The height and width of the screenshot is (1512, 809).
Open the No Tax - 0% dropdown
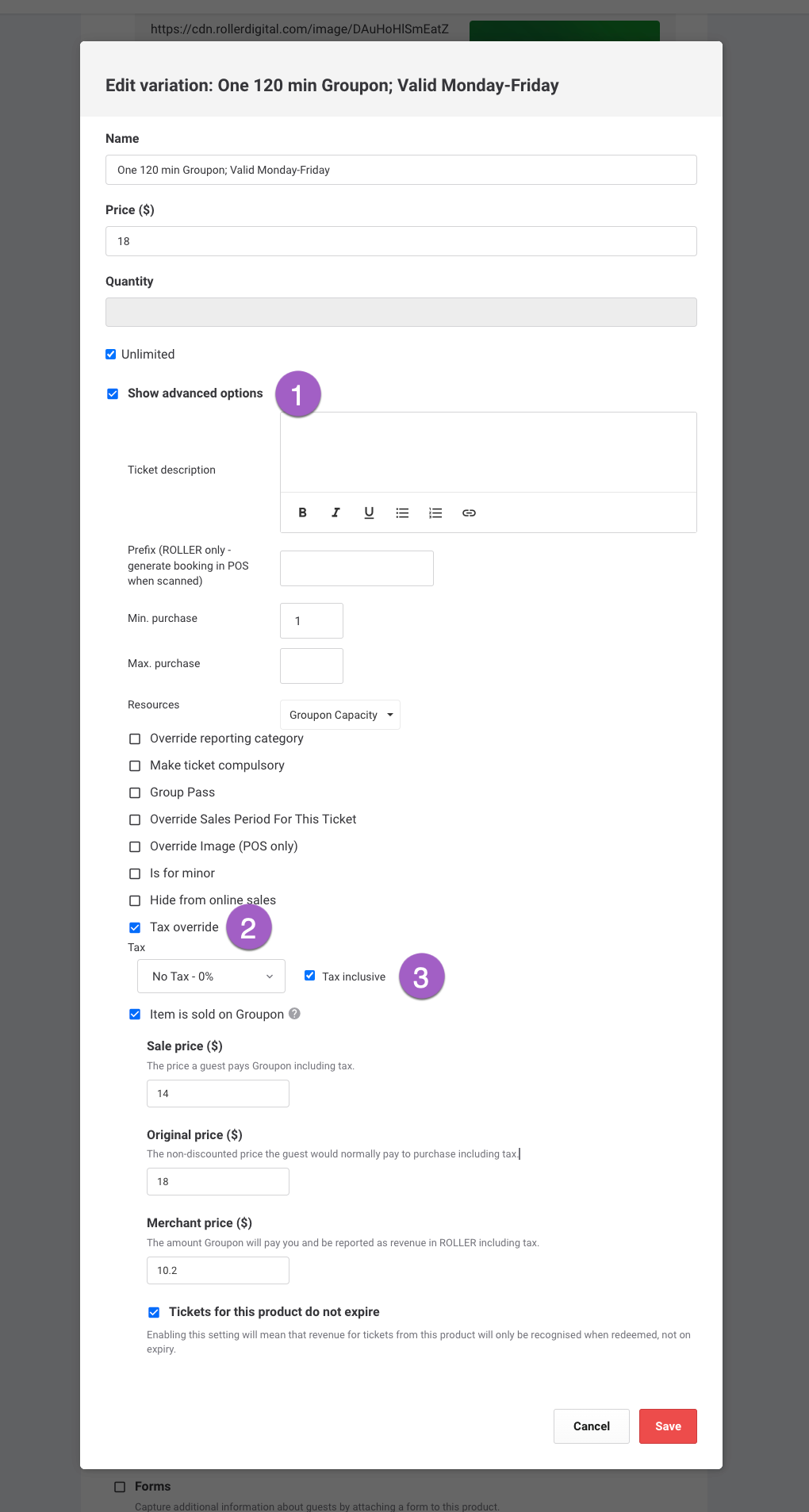tap(211, 977)
